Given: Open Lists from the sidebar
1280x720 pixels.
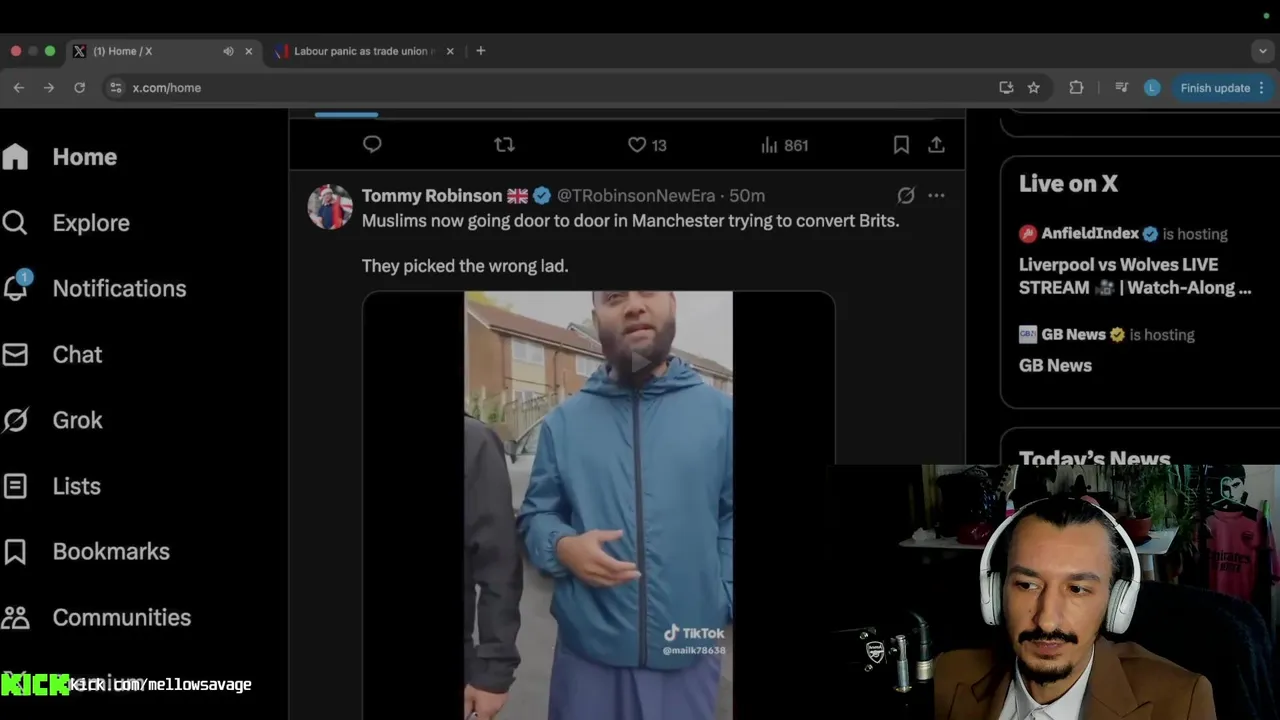Looking at the screenshot, I should [51, 486].
